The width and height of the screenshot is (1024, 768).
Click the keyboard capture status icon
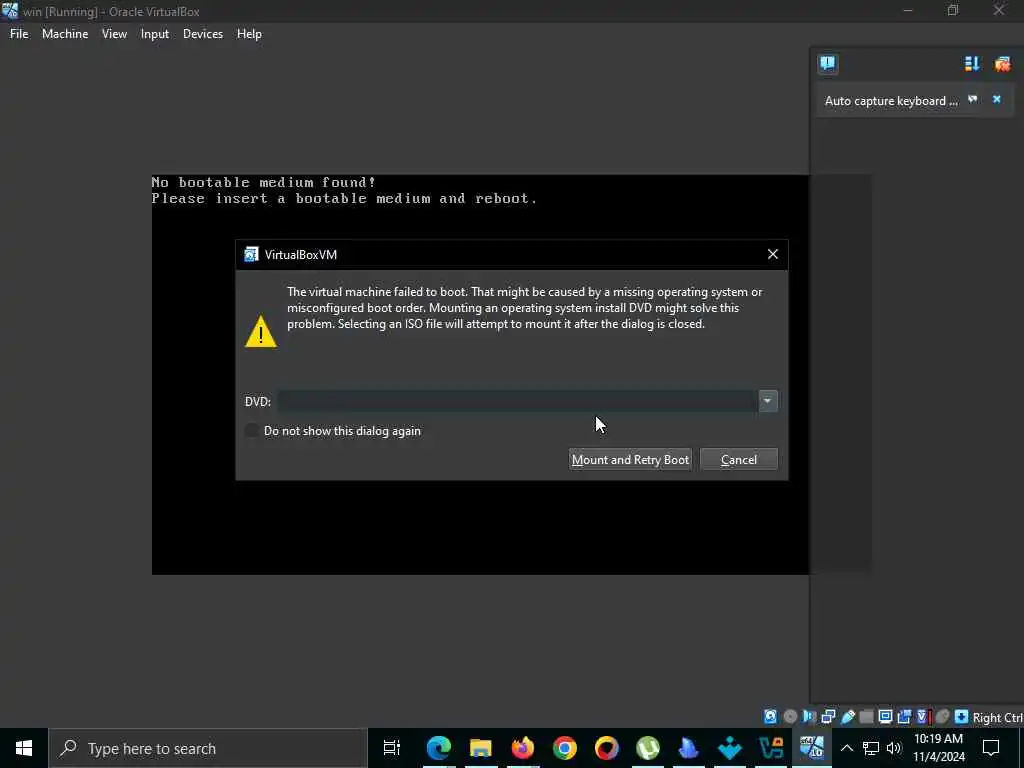[961, 716]
